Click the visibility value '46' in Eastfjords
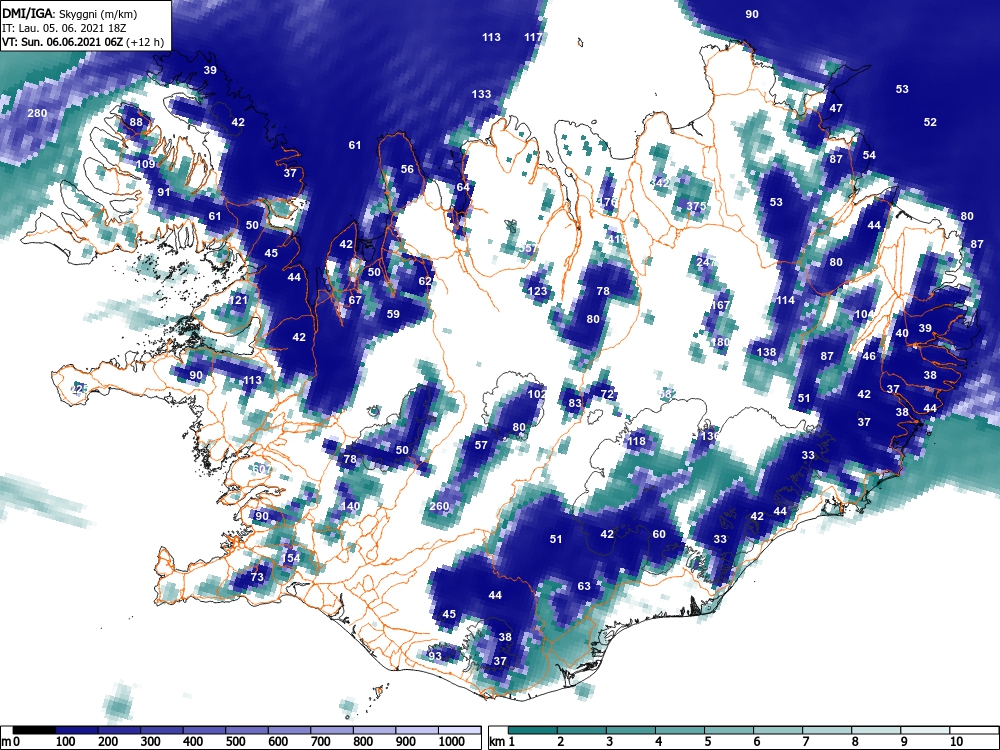The width and height of the screenshot is (1000, 750). click(x=869, y=357)
